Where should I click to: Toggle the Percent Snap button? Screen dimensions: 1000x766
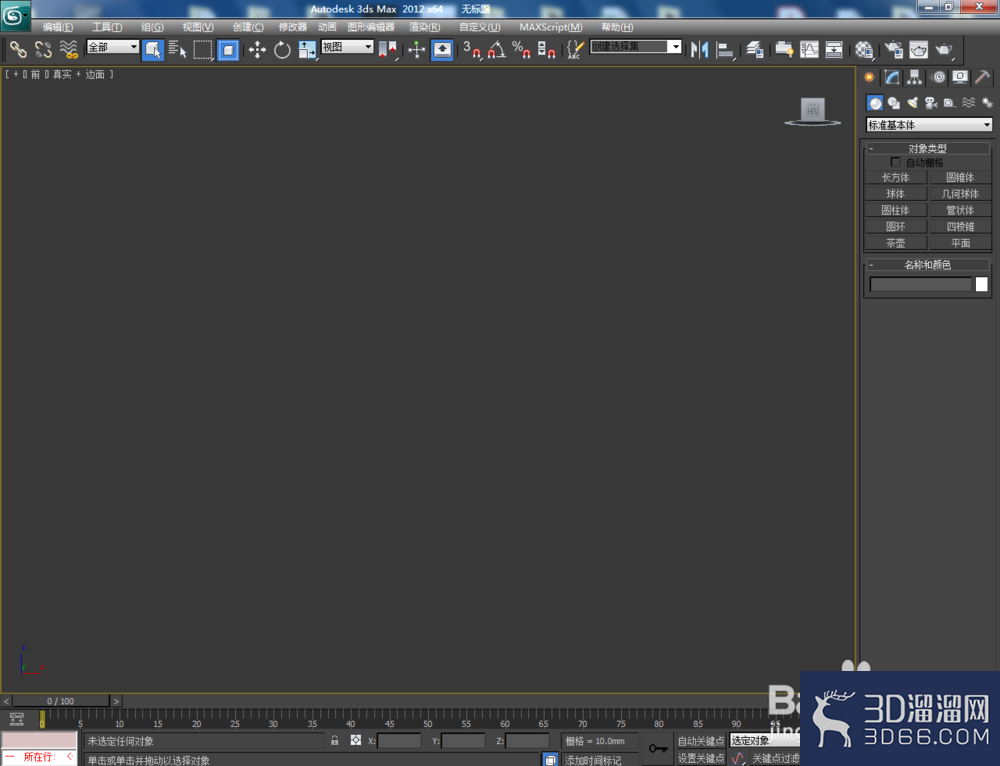point(521,49)
